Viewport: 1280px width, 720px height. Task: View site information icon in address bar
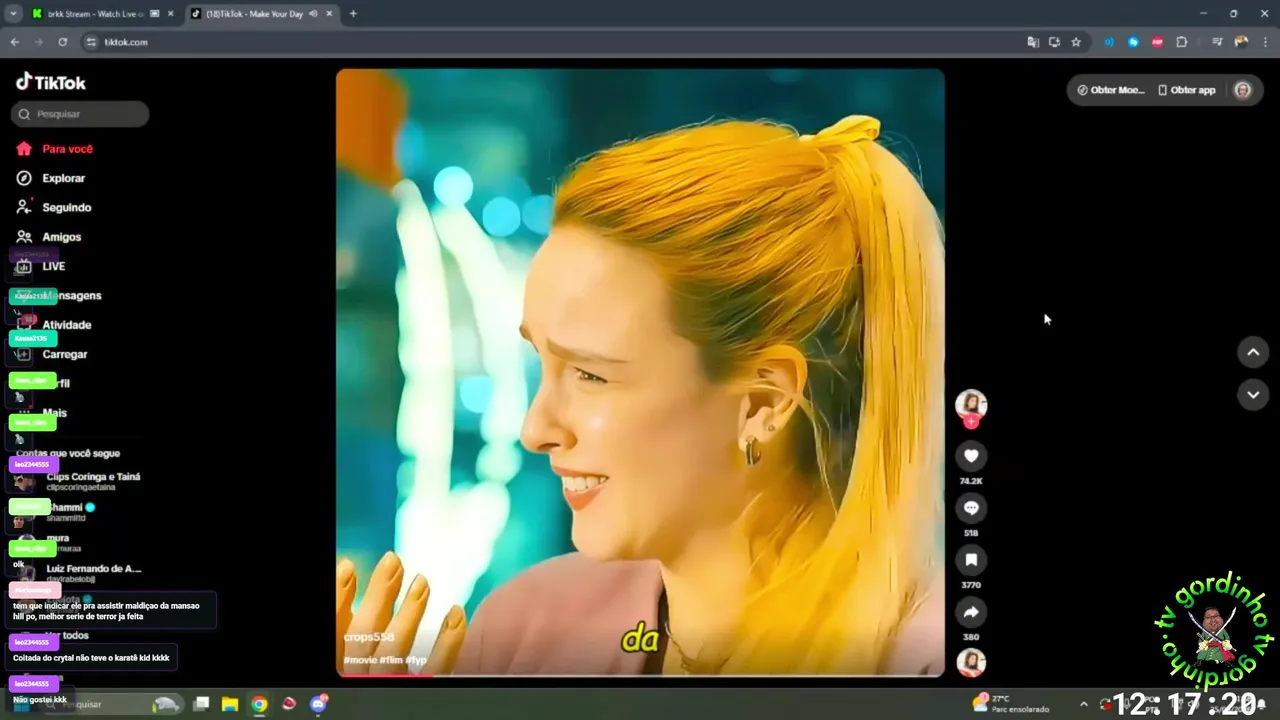tap(91, 42)
